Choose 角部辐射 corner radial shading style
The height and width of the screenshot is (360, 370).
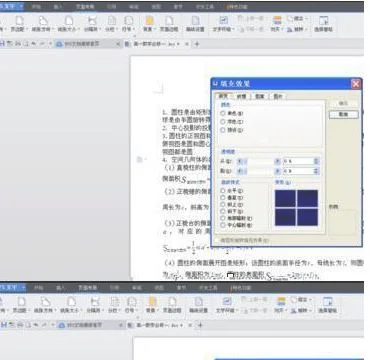click(x=223, y=218)
